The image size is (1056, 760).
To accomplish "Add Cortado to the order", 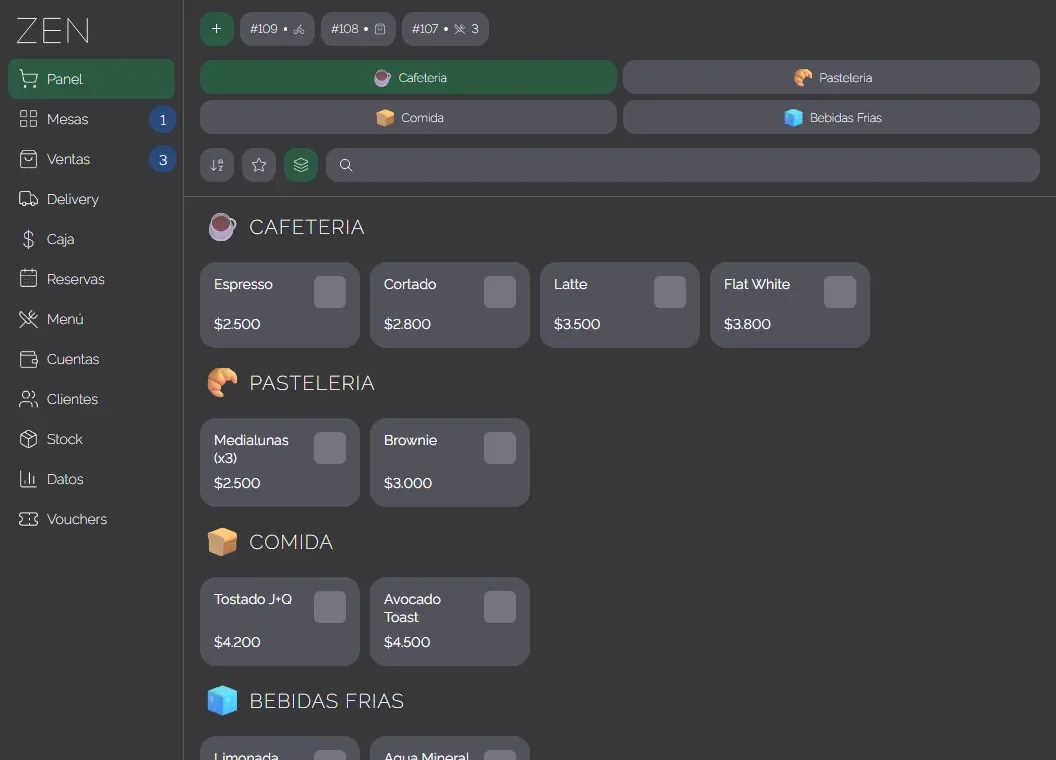I will pyautogui.click(x=450, y=305).
